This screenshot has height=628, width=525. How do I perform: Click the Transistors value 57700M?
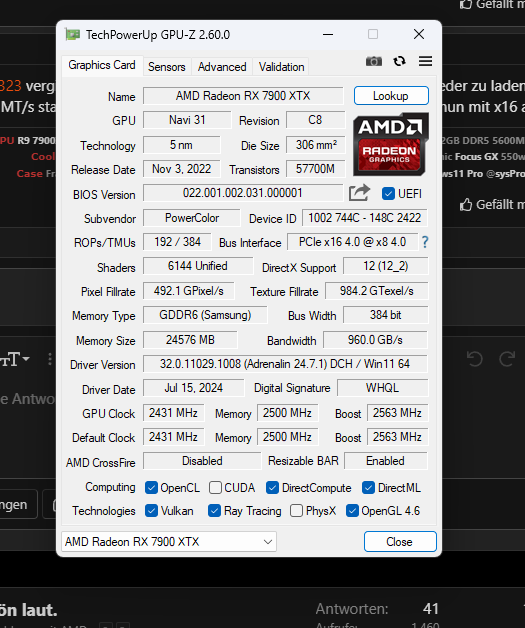tap(316, 169)
